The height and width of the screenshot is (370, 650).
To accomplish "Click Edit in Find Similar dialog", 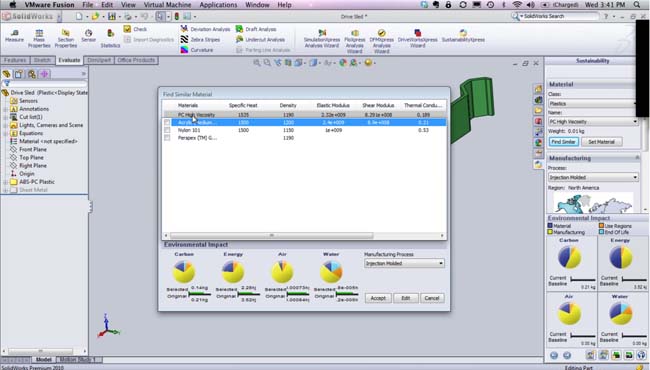I will pos(405,298).
